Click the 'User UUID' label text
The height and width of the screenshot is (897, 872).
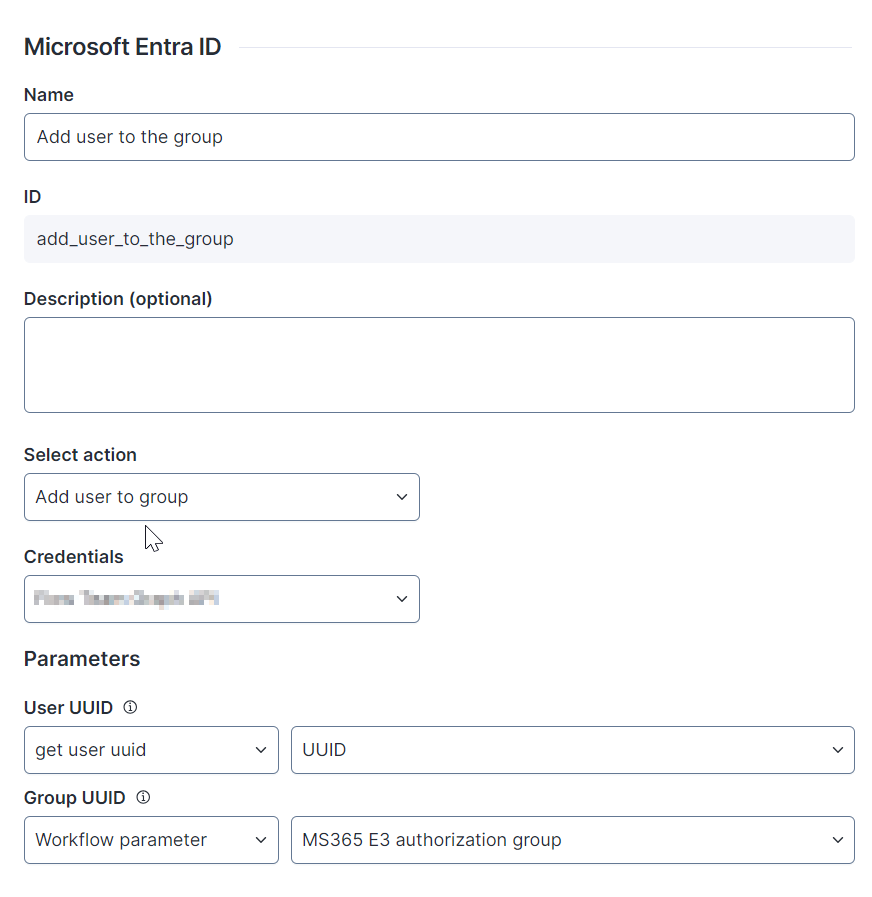(x=68, y=708)
